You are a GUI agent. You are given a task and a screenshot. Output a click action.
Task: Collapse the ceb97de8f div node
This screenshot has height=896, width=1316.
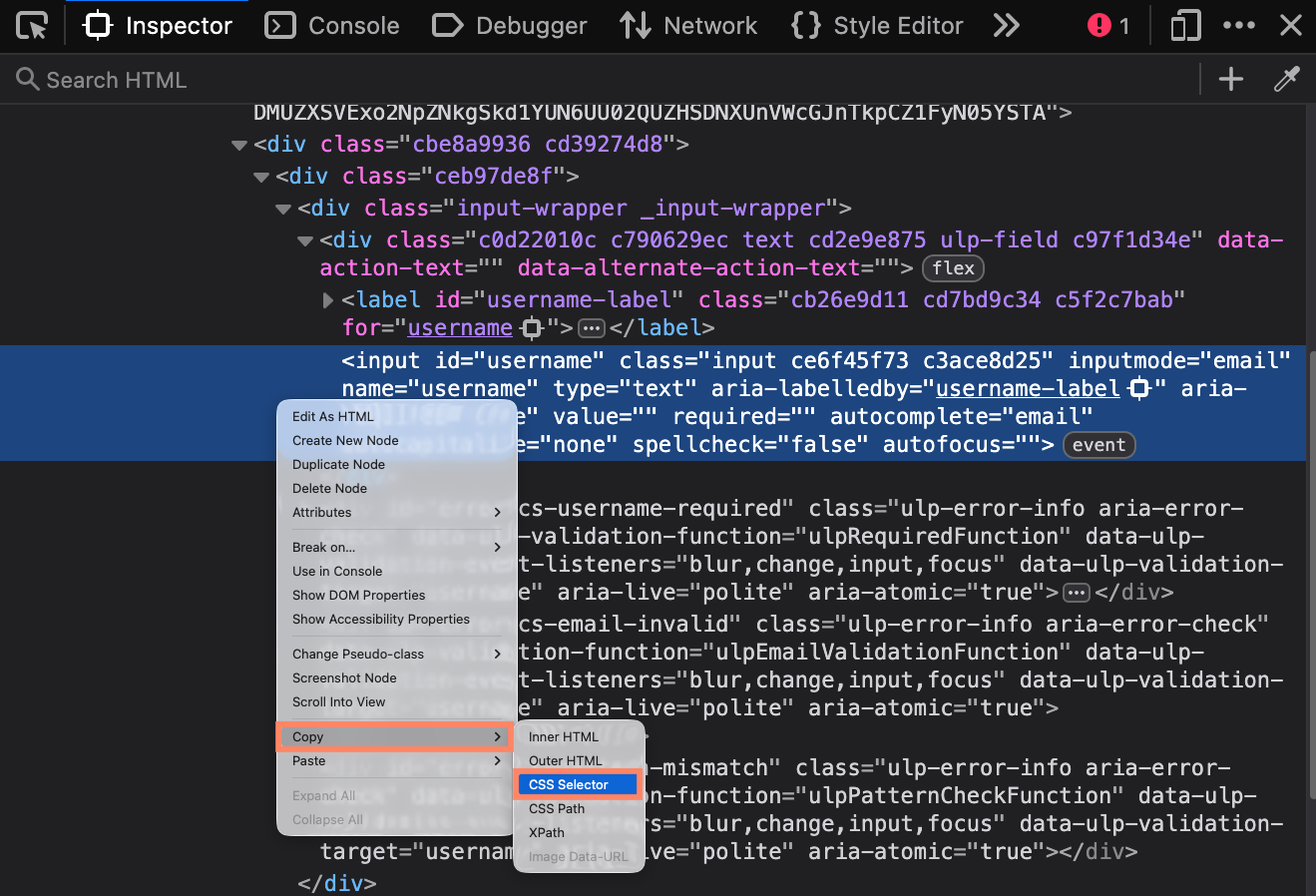(x=261, y=178)
